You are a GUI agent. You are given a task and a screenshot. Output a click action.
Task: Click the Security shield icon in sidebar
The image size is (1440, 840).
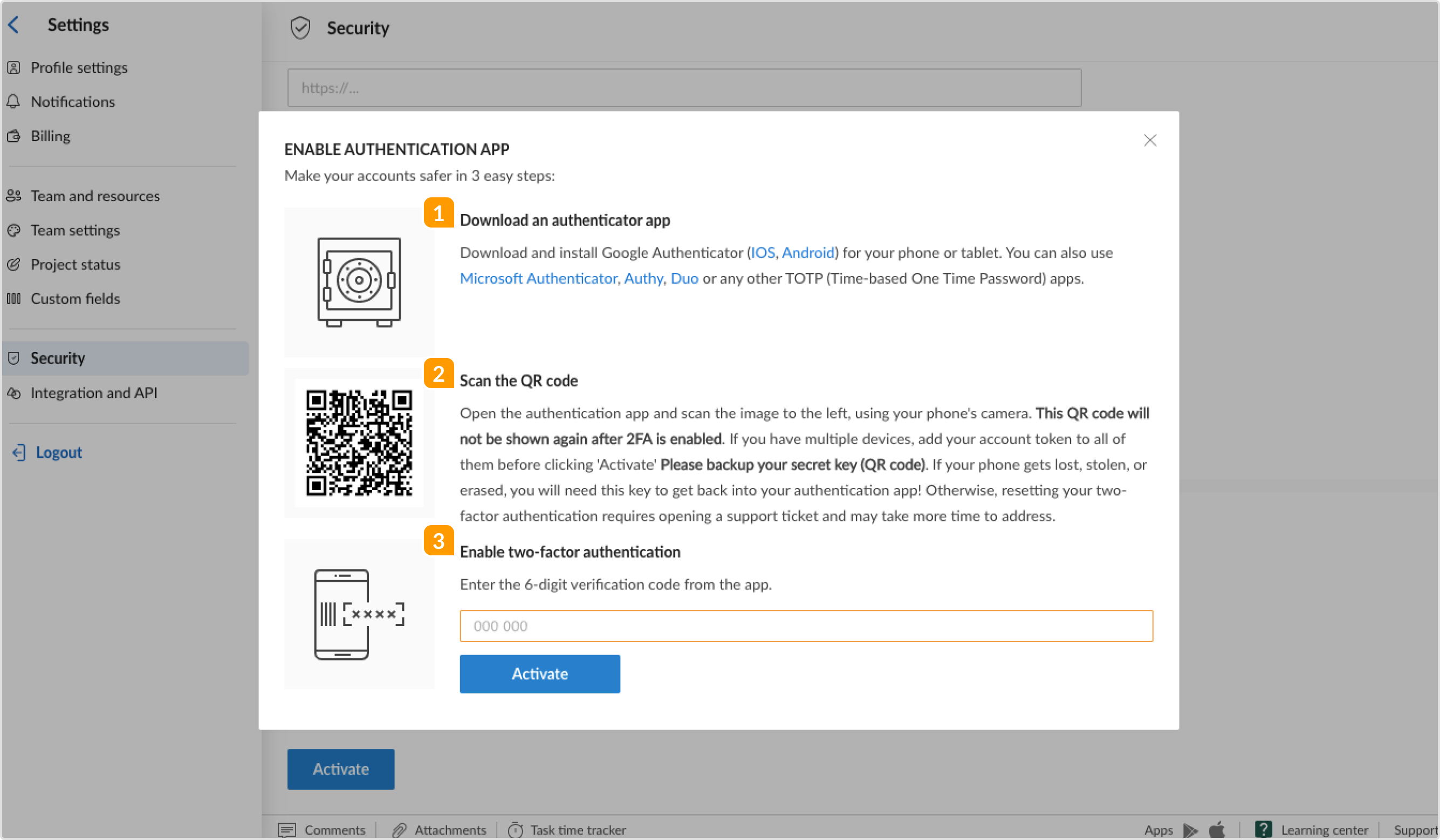coord(14,357)
